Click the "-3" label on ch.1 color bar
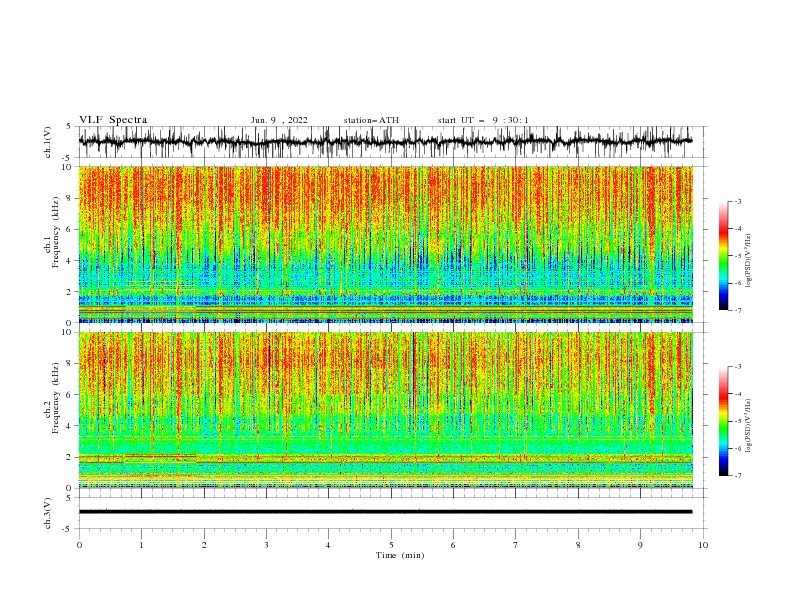This screenshot has width=792, height=612. pos(737,201)
